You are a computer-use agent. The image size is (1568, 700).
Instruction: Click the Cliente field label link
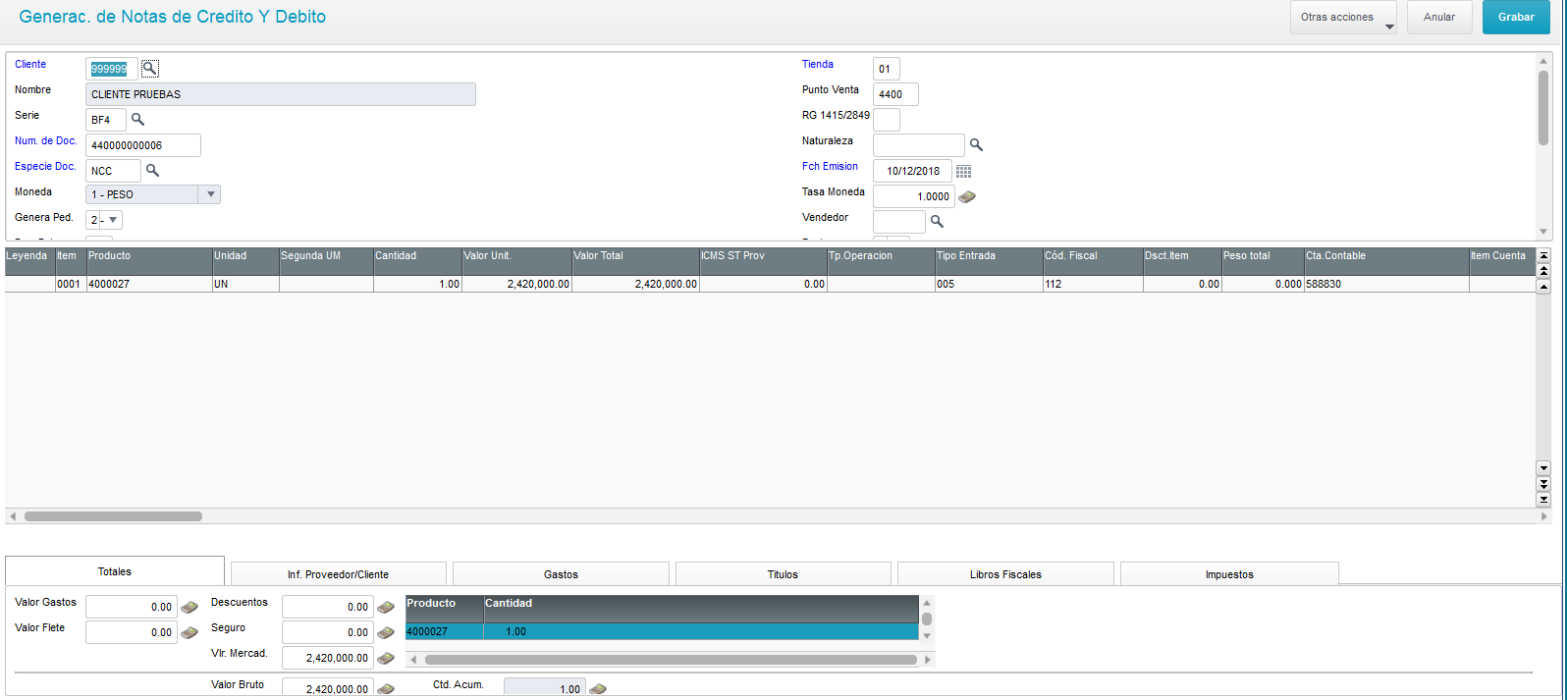pyautogui.click(x=30, y=64)
